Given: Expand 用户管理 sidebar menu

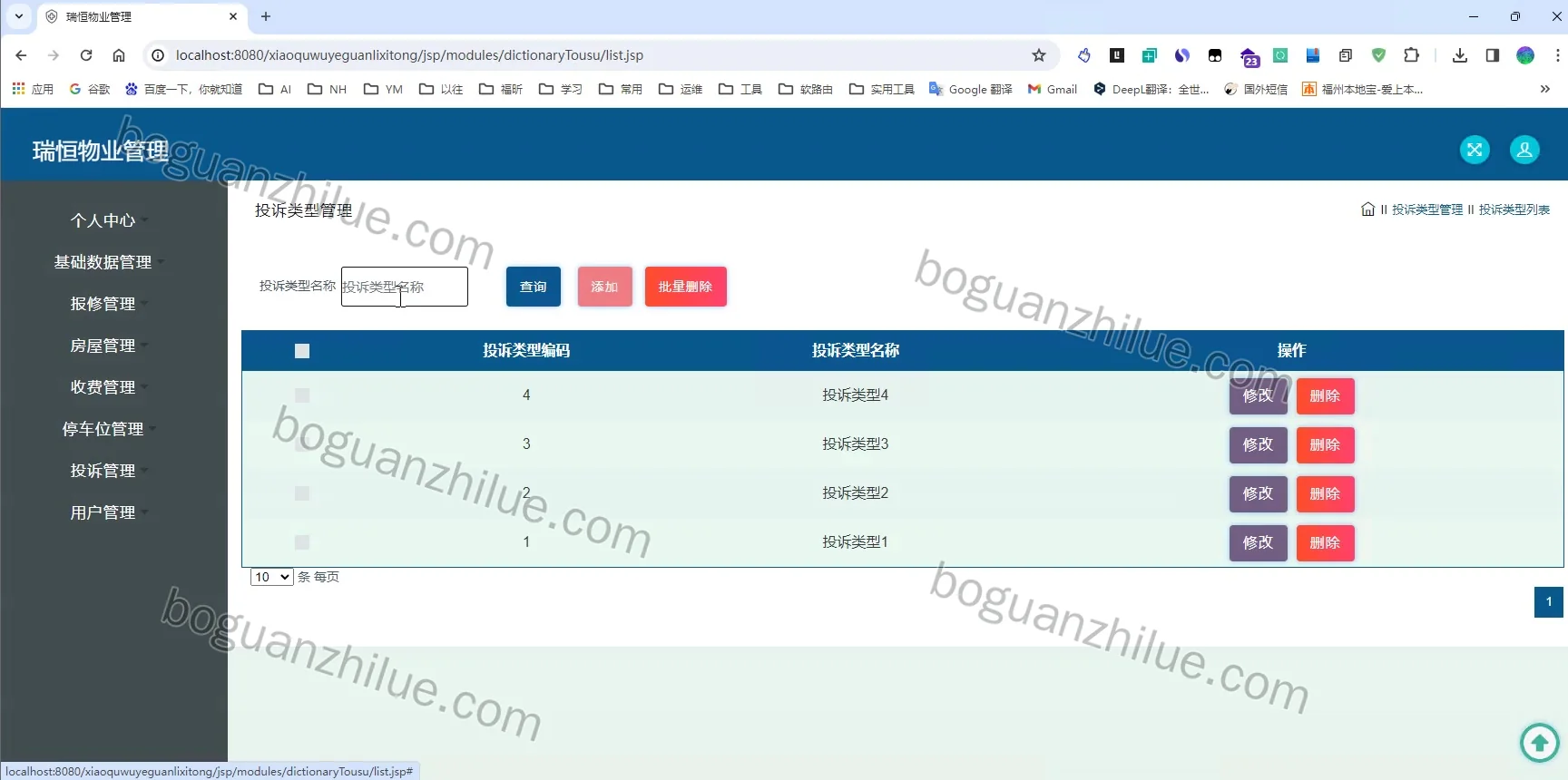Looking at the screenshot, I should click(x=103, y=512).
